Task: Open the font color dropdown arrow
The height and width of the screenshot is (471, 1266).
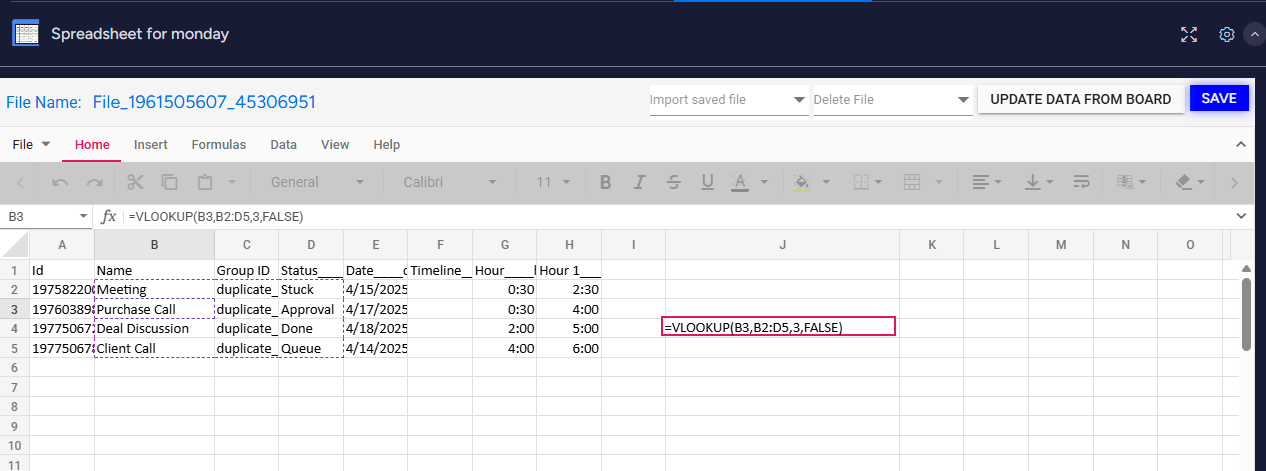Action: [765, 182]
